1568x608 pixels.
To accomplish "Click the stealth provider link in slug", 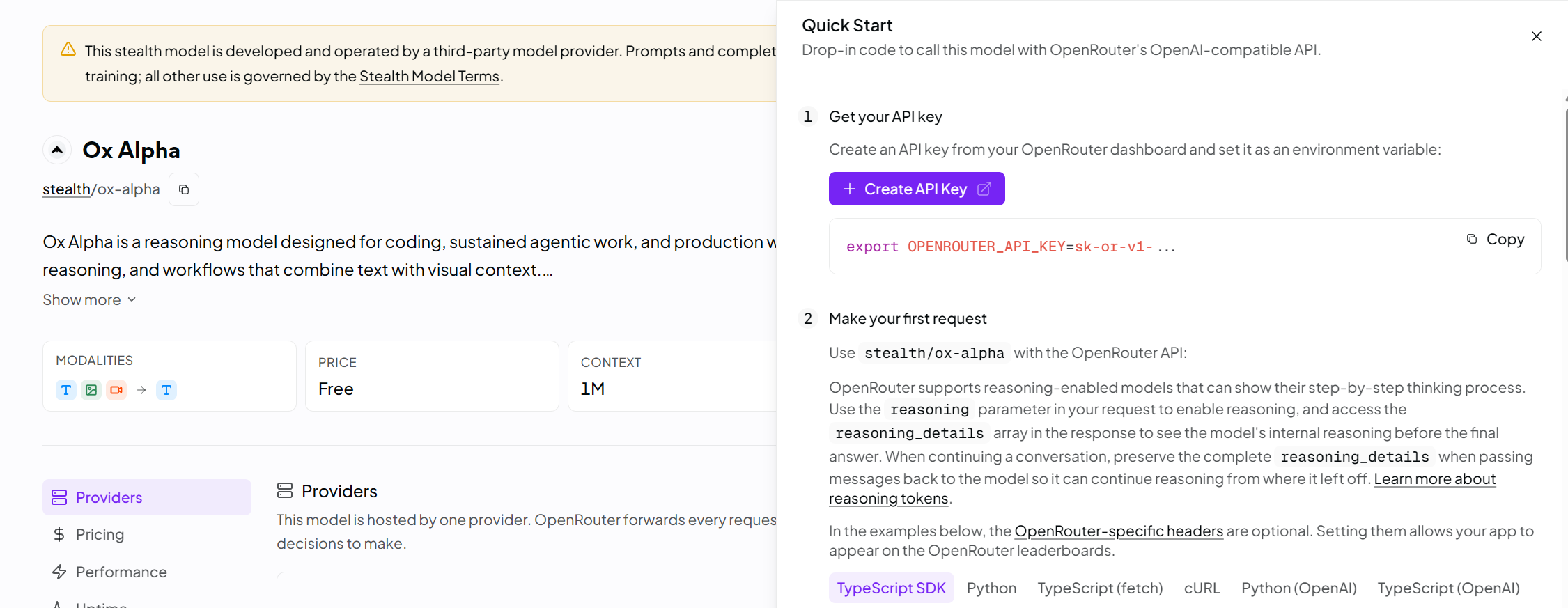I will (66, 189).
